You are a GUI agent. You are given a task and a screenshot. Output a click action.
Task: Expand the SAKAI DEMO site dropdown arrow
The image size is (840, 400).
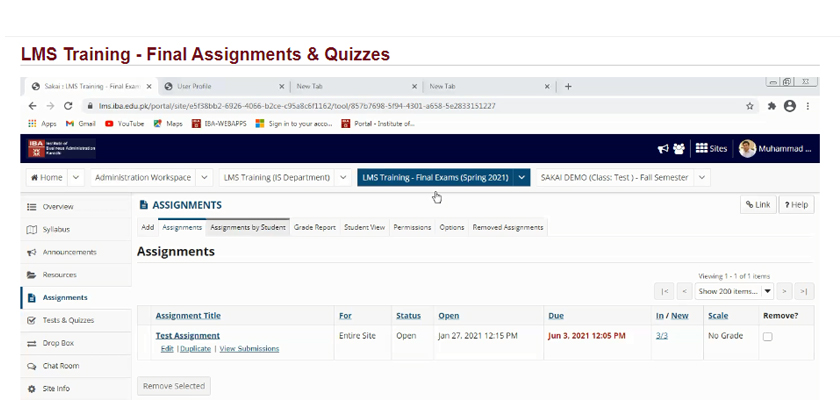[702, 178]
